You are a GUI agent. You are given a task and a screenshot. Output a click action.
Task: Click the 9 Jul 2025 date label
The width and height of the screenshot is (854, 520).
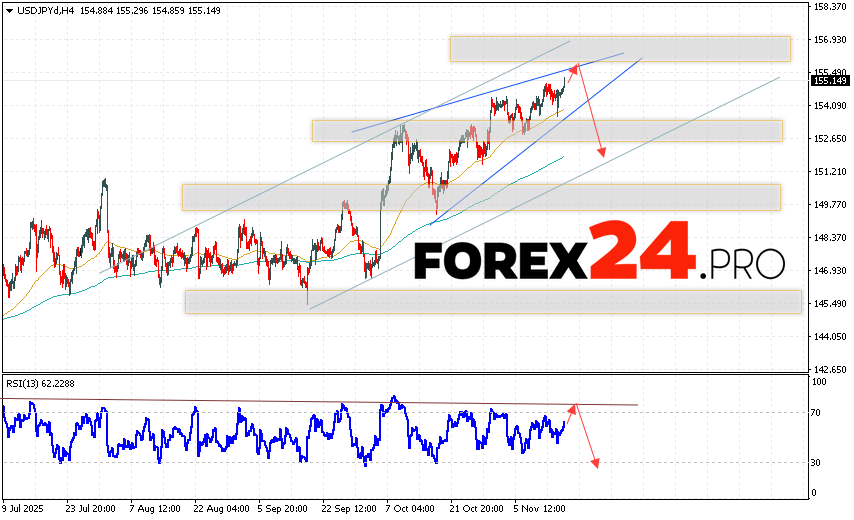click(x=22, y=508)
